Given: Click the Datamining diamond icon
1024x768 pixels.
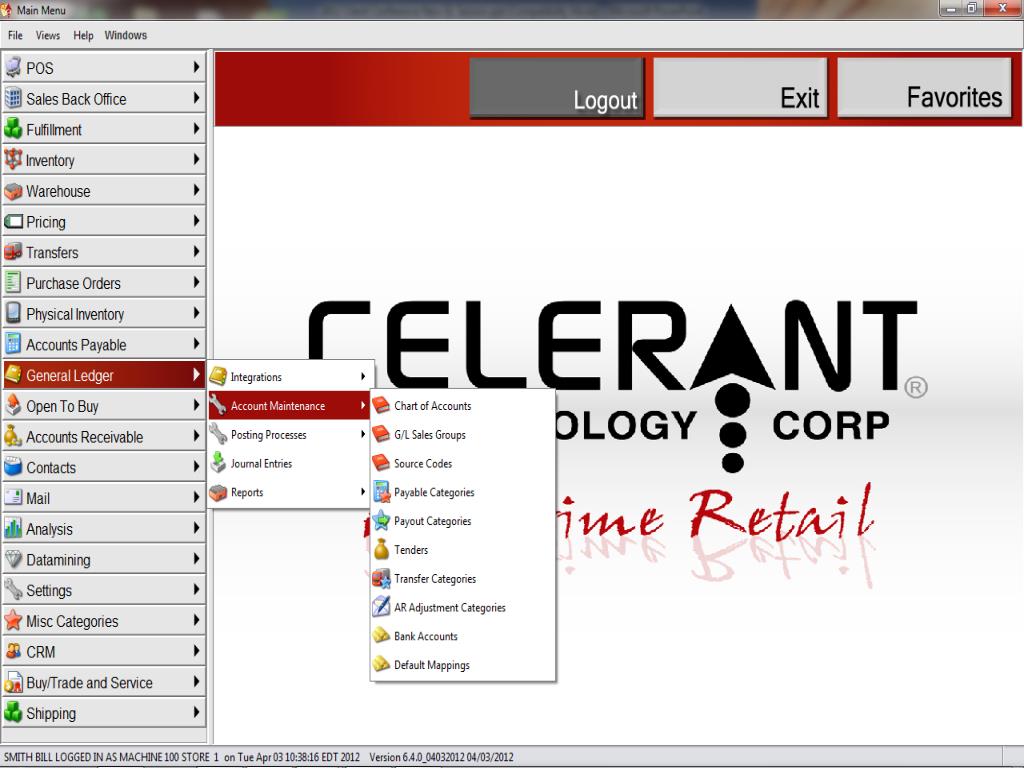Looking at the screenshot, I should [x=13, y=559].
